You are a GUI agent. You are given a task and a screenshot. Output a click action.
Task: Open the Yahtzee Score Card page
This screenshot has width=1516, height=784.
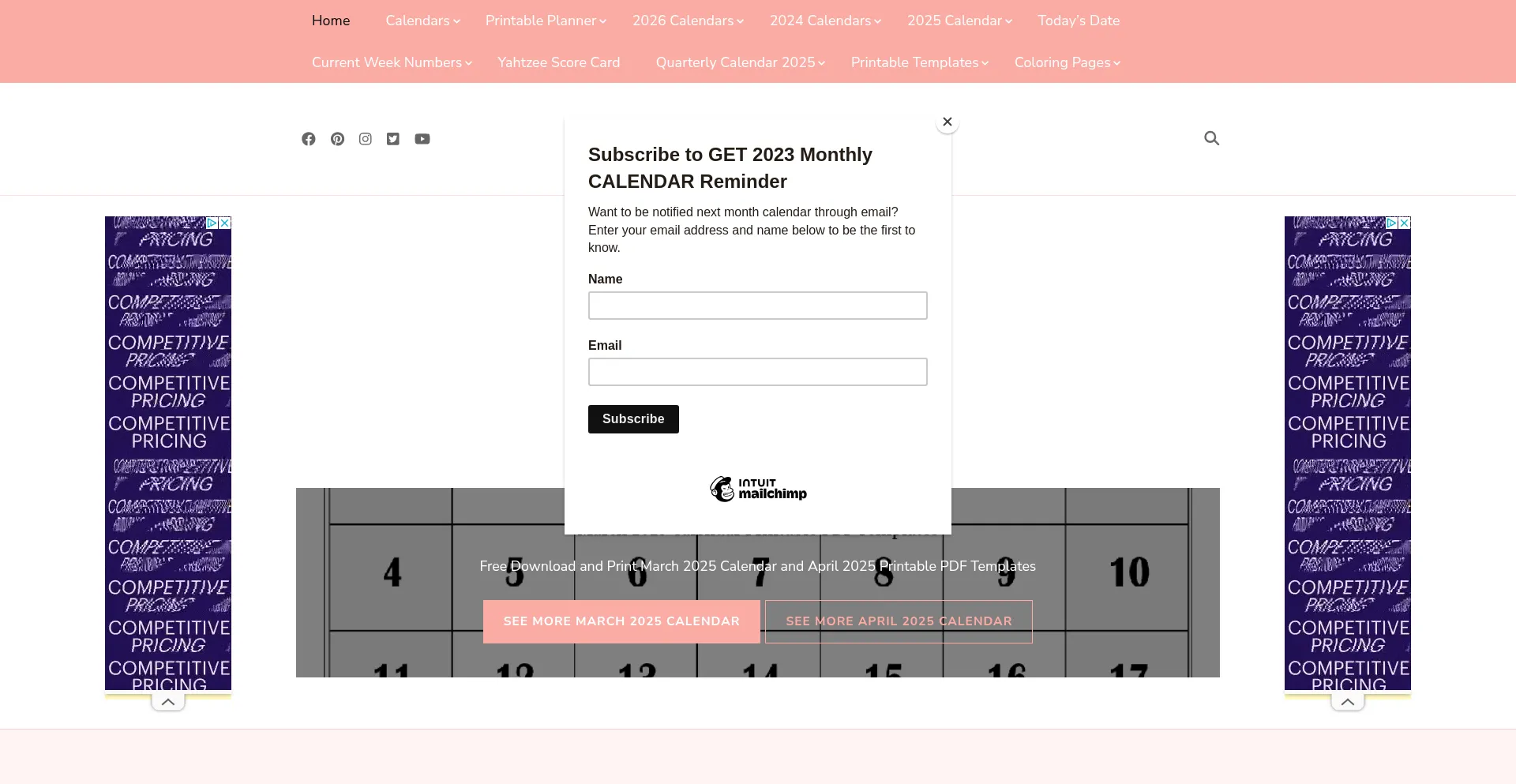coord(559,62)
